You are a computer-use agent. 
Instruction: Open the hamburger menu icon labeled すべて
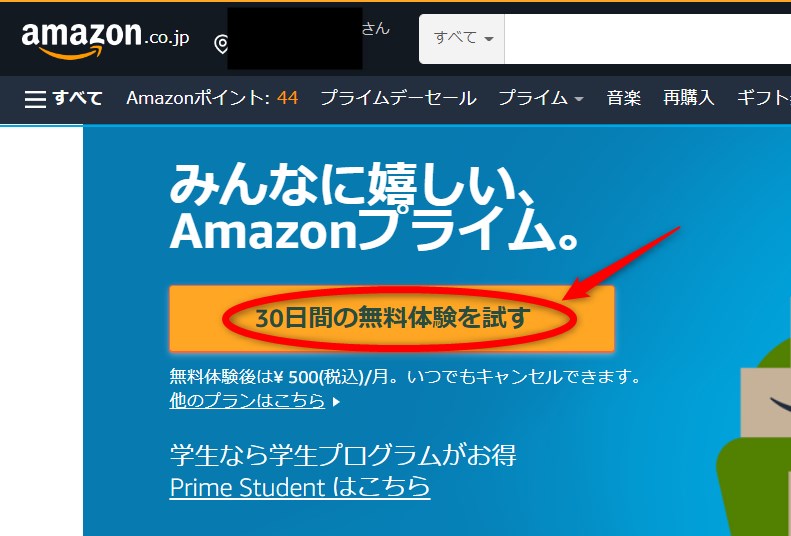click(64, 98)
